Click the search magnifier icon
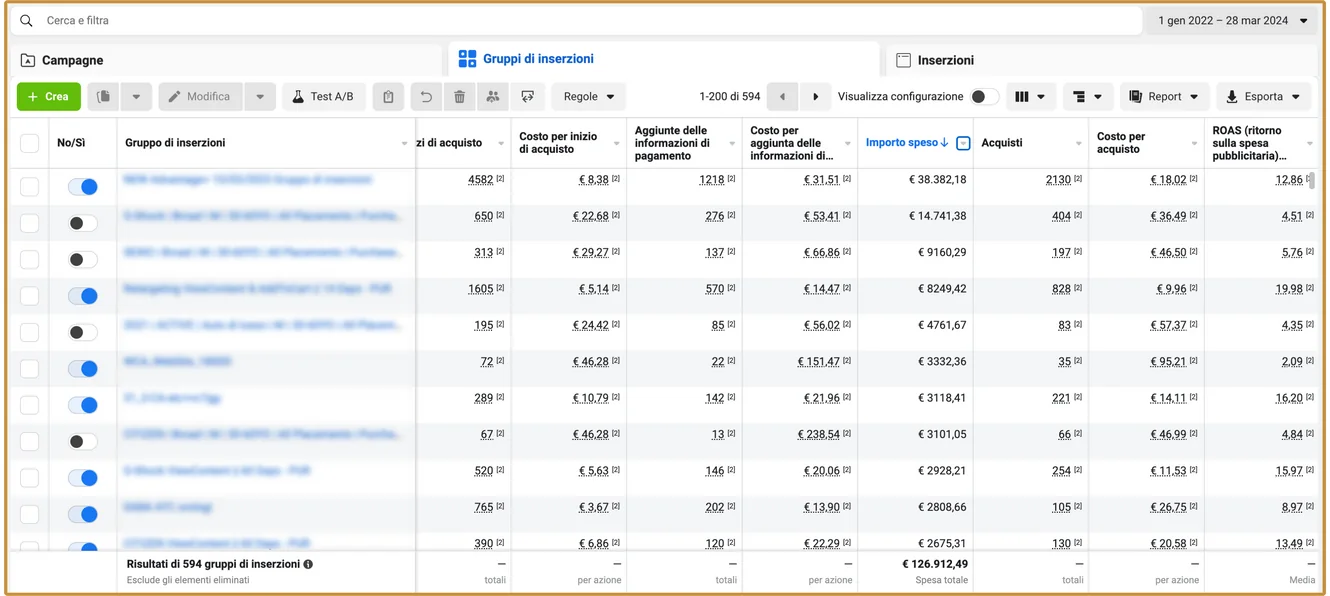The width and height of the screenshot is (1330, 596). click(x=26, y=21)
